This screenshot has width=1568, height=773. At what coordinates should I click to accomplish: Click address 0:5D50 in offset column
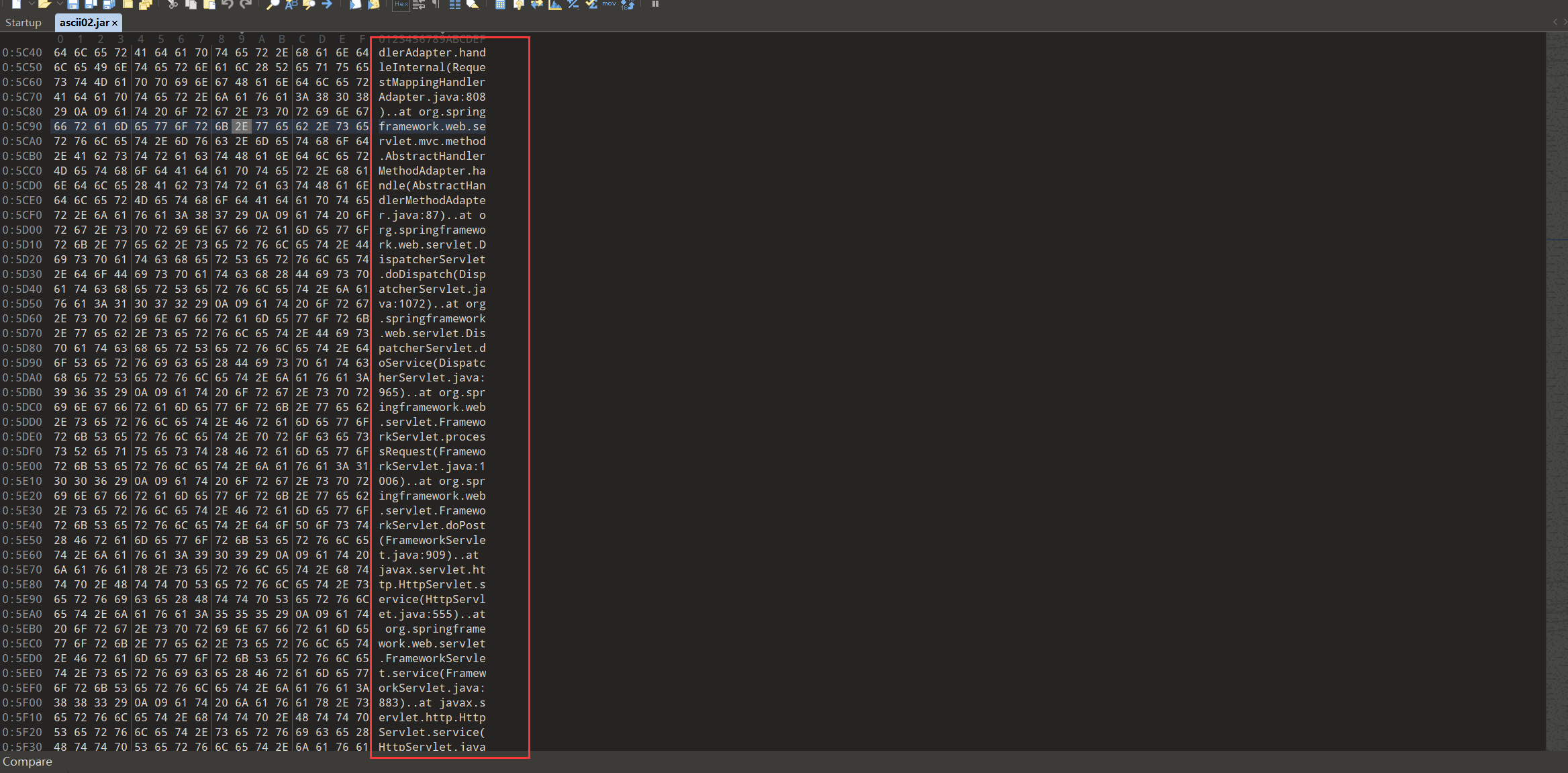click(22, 304)
